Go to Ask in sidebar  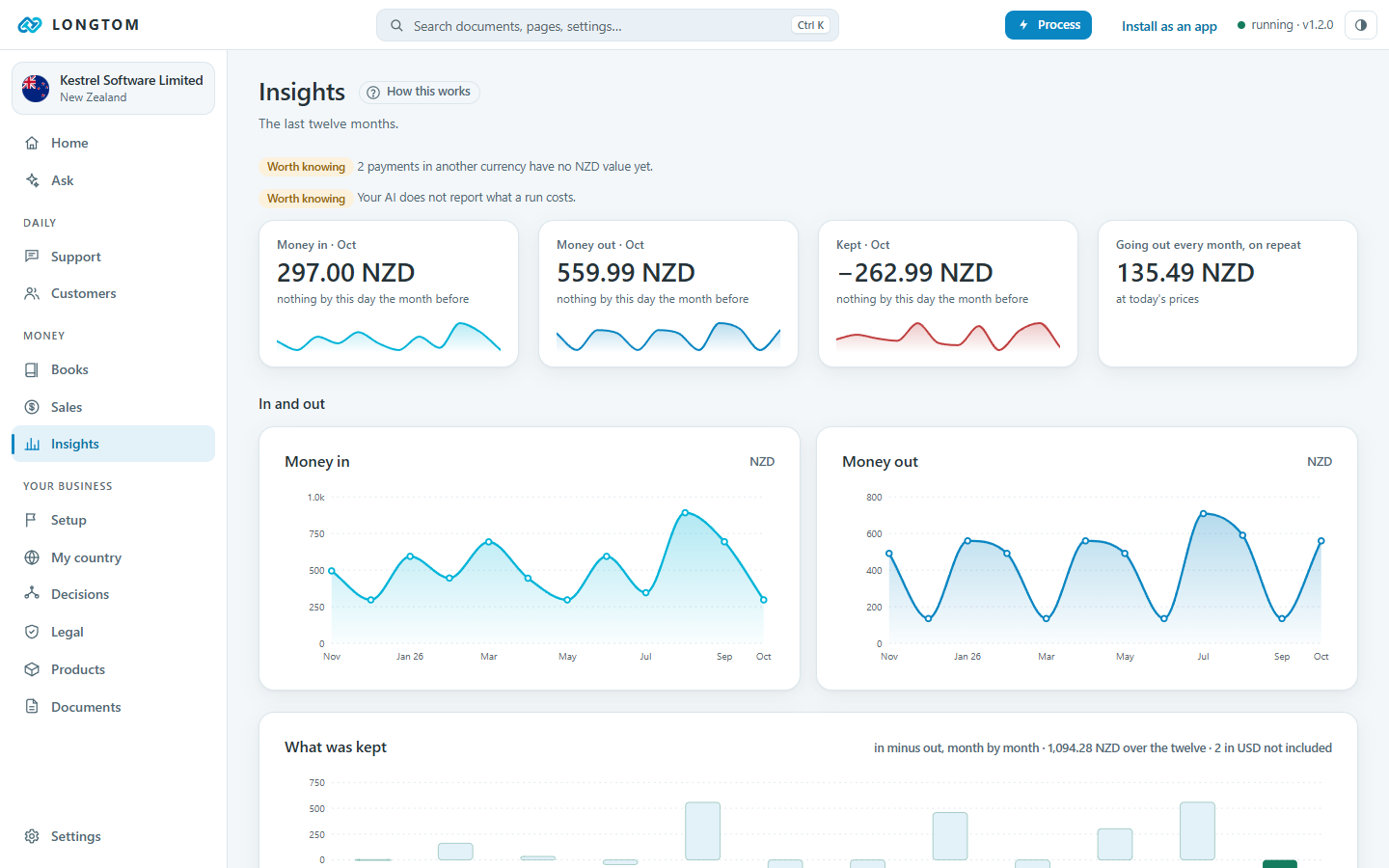click(113, 180)
